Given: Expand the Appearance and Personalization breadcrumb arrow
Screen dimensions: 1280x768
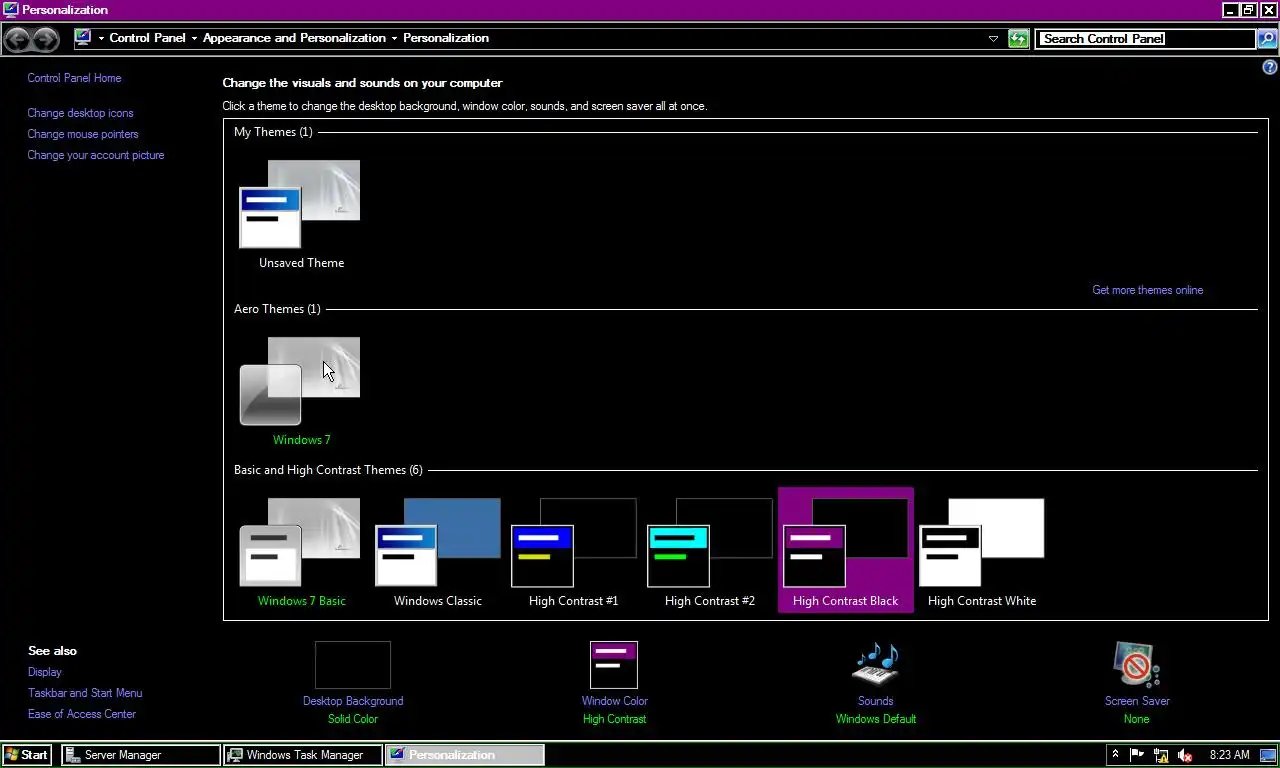Looking at the screenshot, I should pos(394,39).
